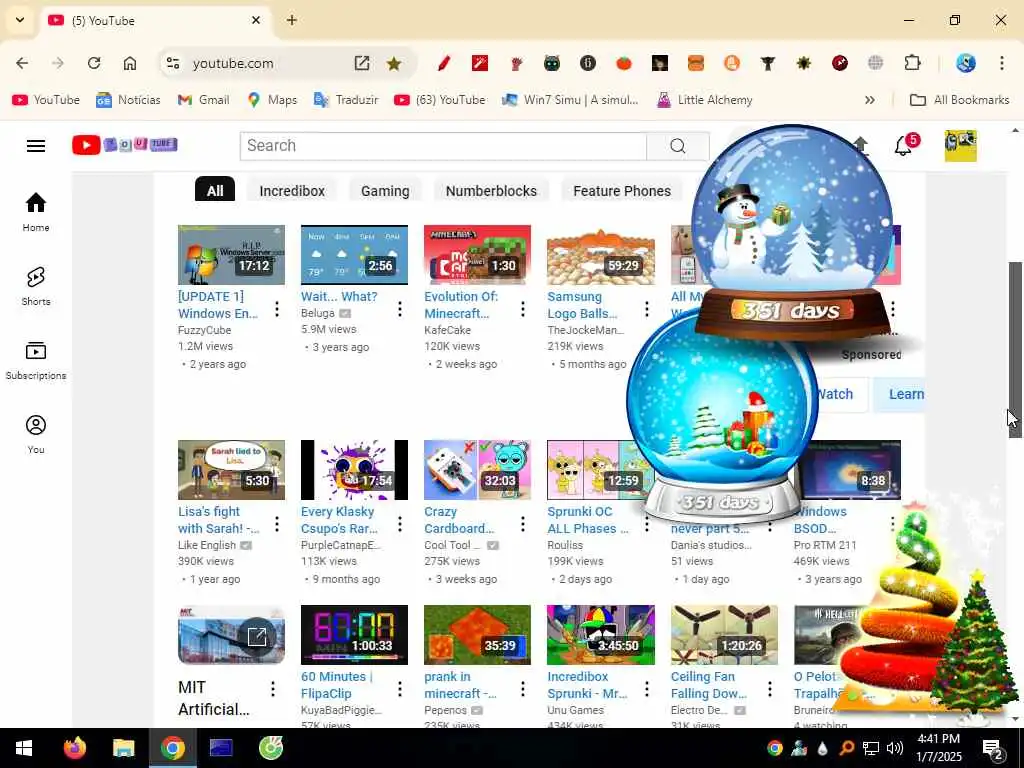The image size is (1024, 768).
Task: Click the Chrome taskbar icon
Action: [172, 748]
